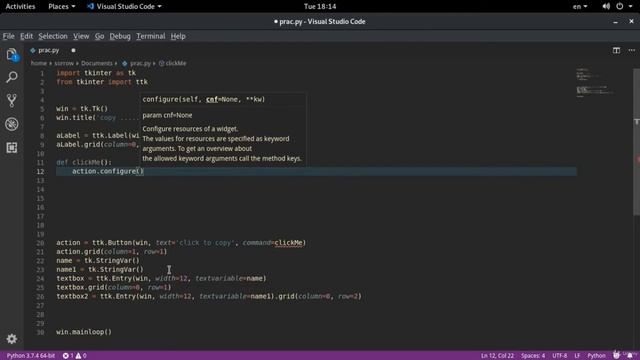The image size is (640, 360).
Task: Change language mode 'Python' in status bar
Action: coord(596,356)
